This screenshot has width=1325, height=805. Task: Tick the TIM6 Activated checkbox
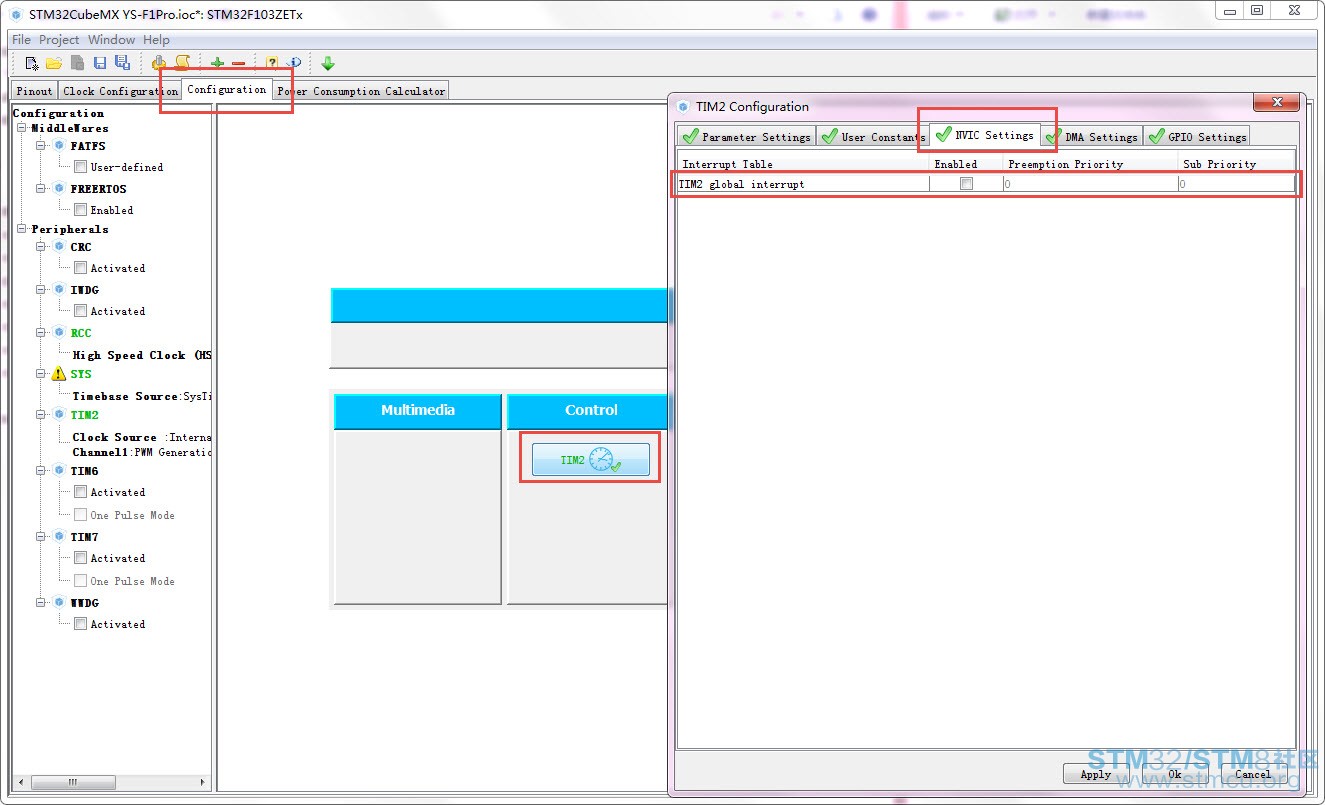(80, 492)
